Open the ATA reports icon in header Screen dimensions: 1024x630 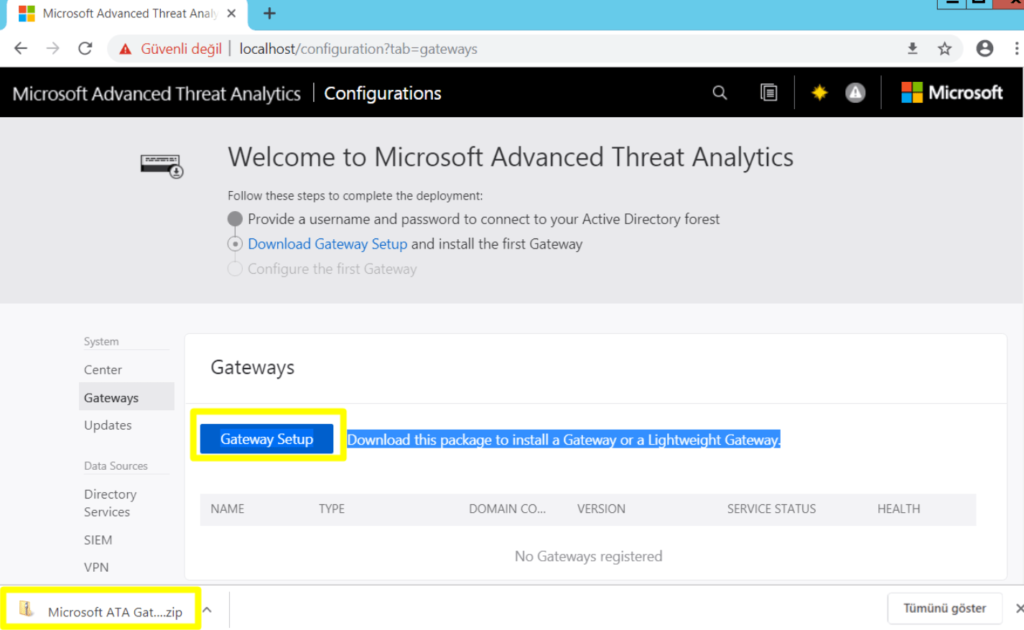click(769, 93)
